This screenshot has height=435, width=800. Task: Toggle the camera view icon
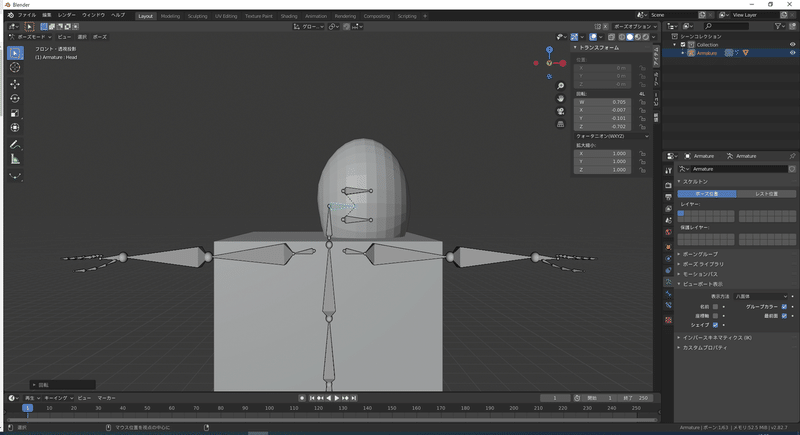(560, 111)
